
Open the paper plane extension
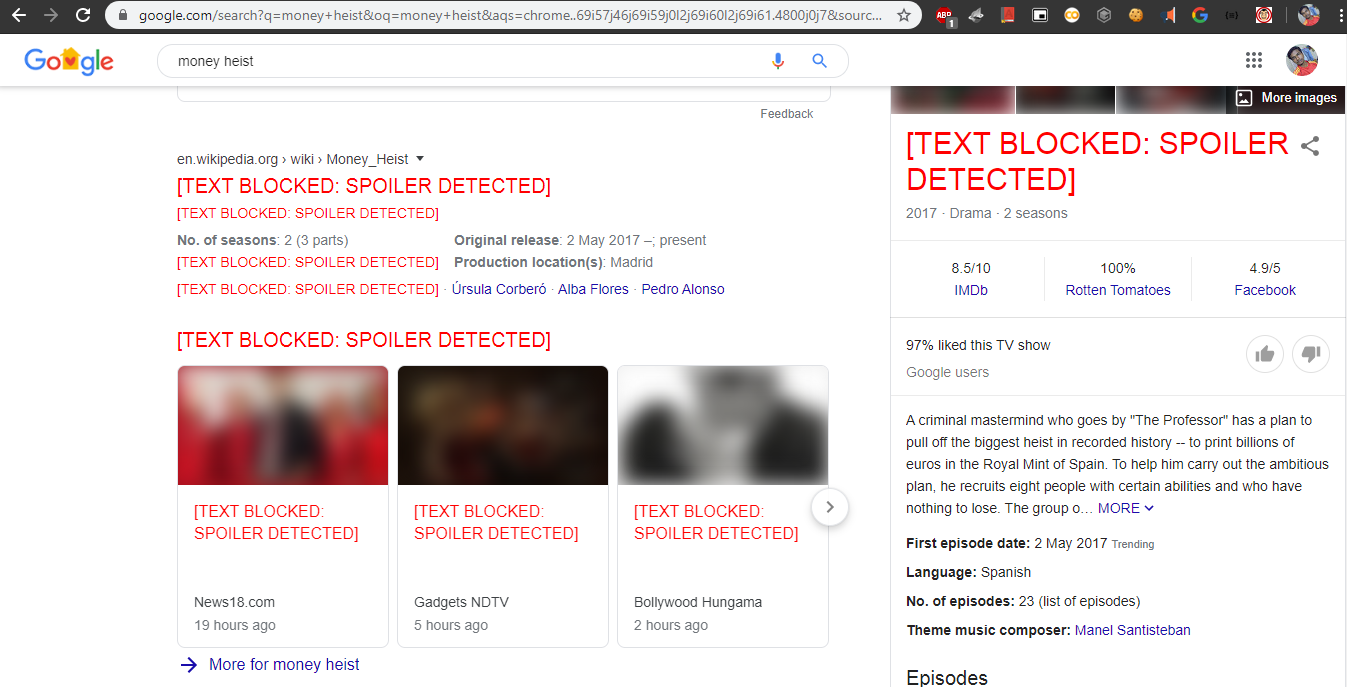975,15
